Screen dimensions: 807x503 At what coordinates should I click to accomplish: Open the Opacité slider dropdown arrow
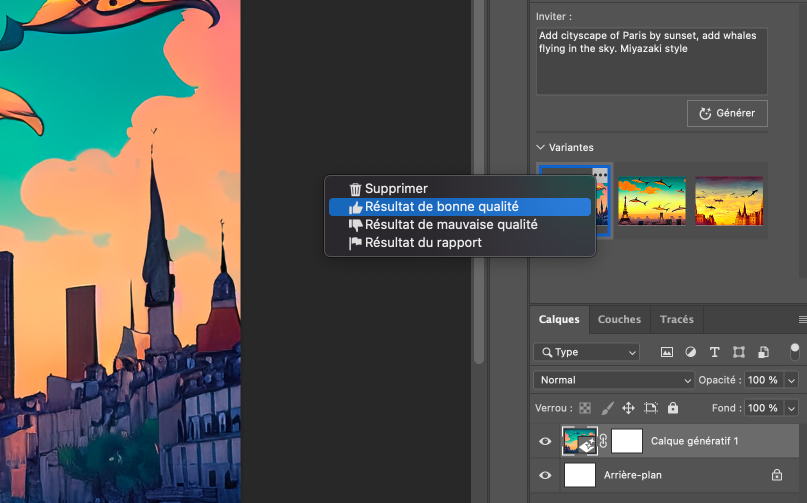791,380
